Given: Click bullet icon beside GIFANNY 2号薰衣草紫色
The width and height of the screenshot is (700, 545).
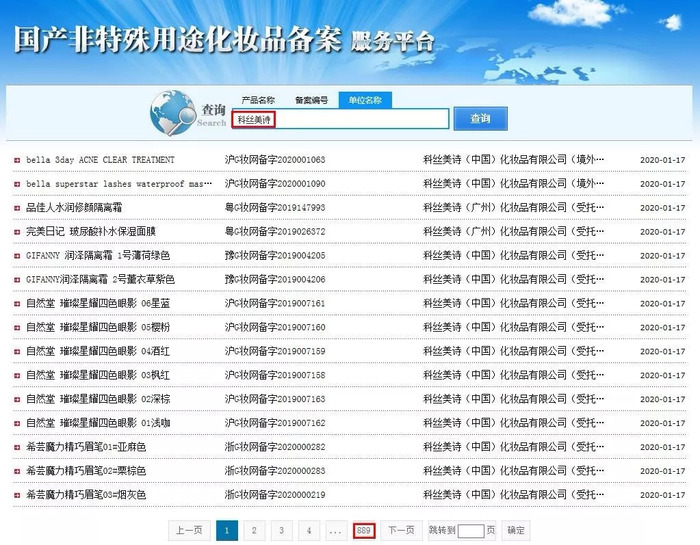Looking at the screenshot, I should click(17, 280).
